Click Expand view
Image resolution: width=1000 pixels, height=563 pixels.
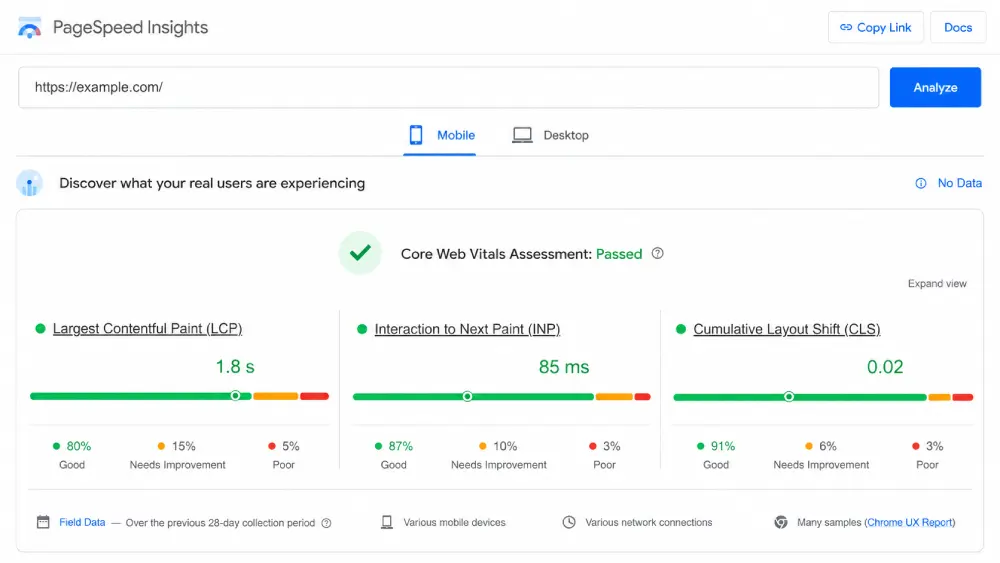(937, 284)
